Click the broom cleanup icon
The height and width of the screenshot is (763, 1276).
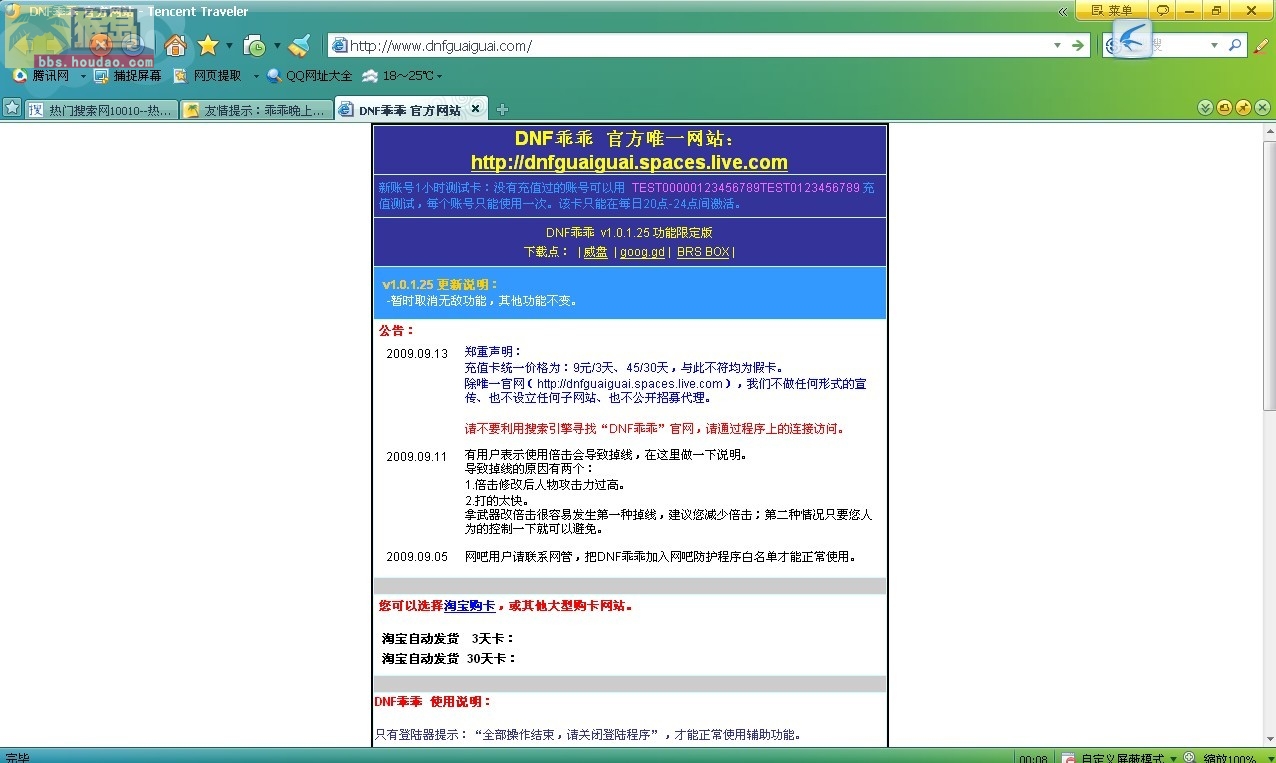[299, 45]
